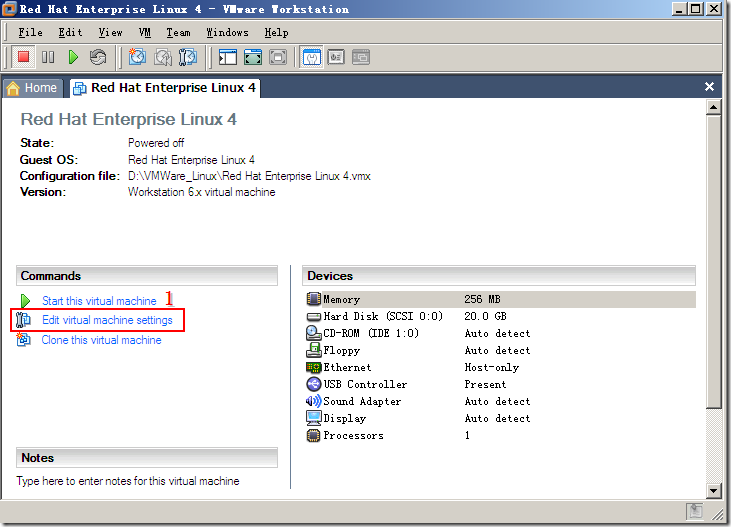Open the VM menu
This screenshot has height=527, width=731.
click(145, 33)
